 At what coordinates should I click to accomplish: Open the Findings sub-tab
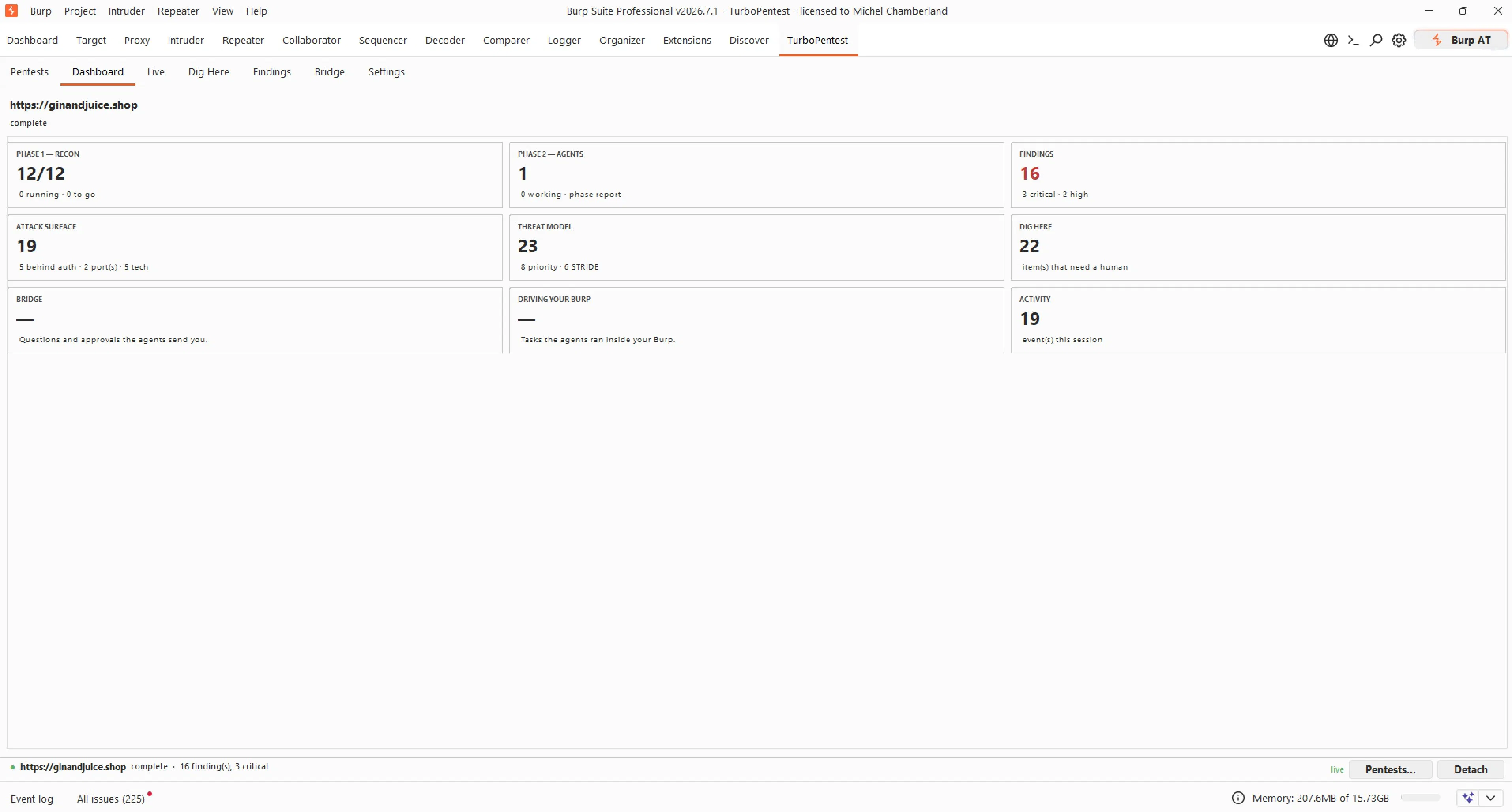272,71
